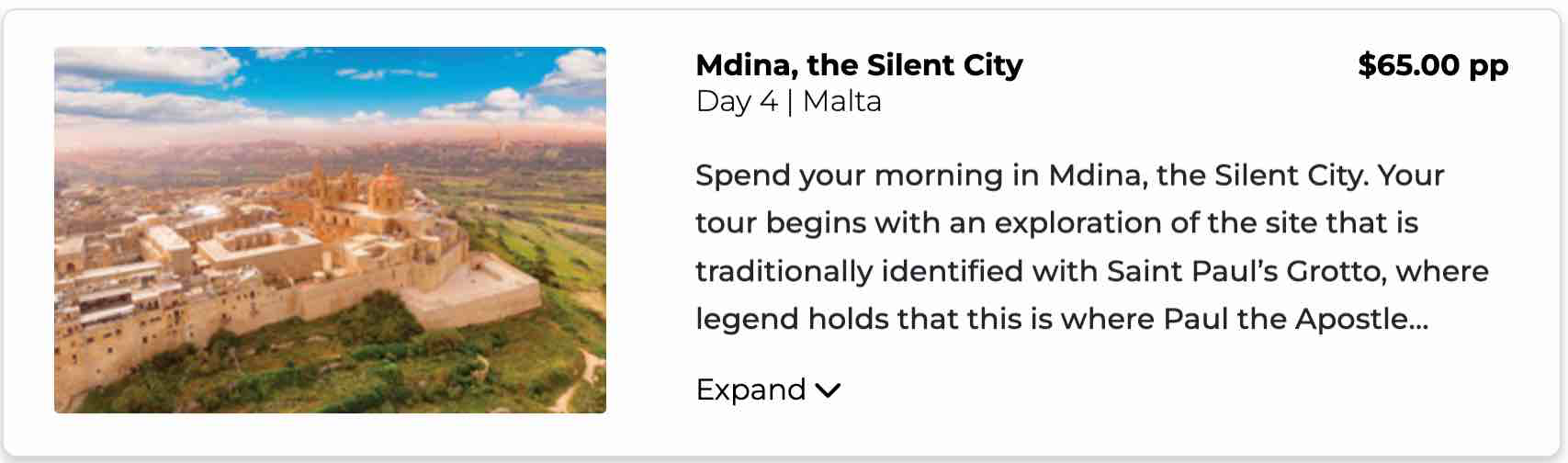
Task: Click the word Expand
Action: 750,390
